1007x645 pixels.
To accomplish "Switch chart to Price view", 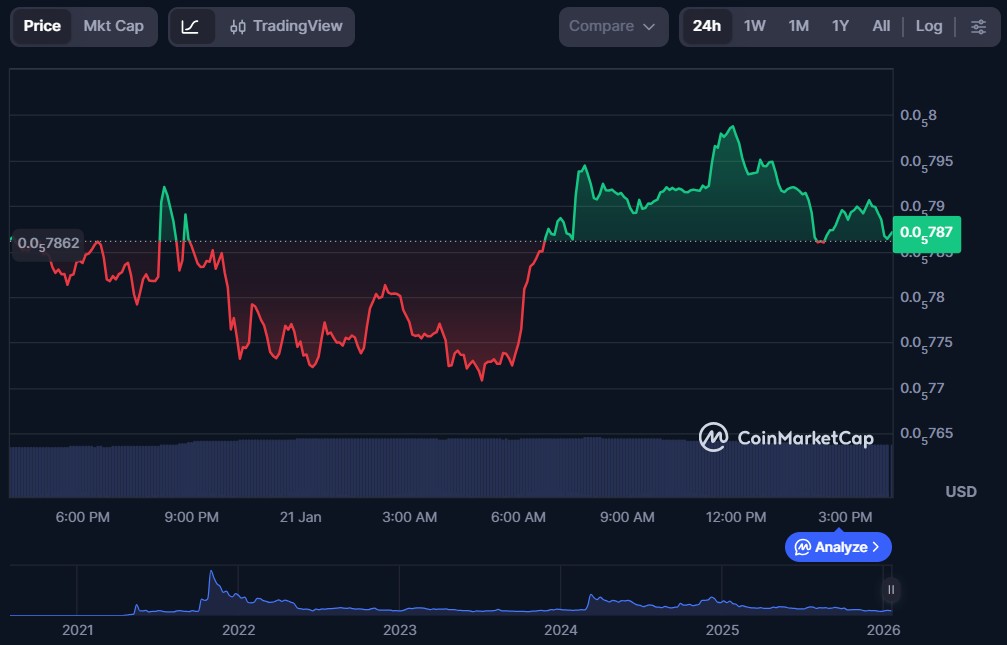I will 42,27.
